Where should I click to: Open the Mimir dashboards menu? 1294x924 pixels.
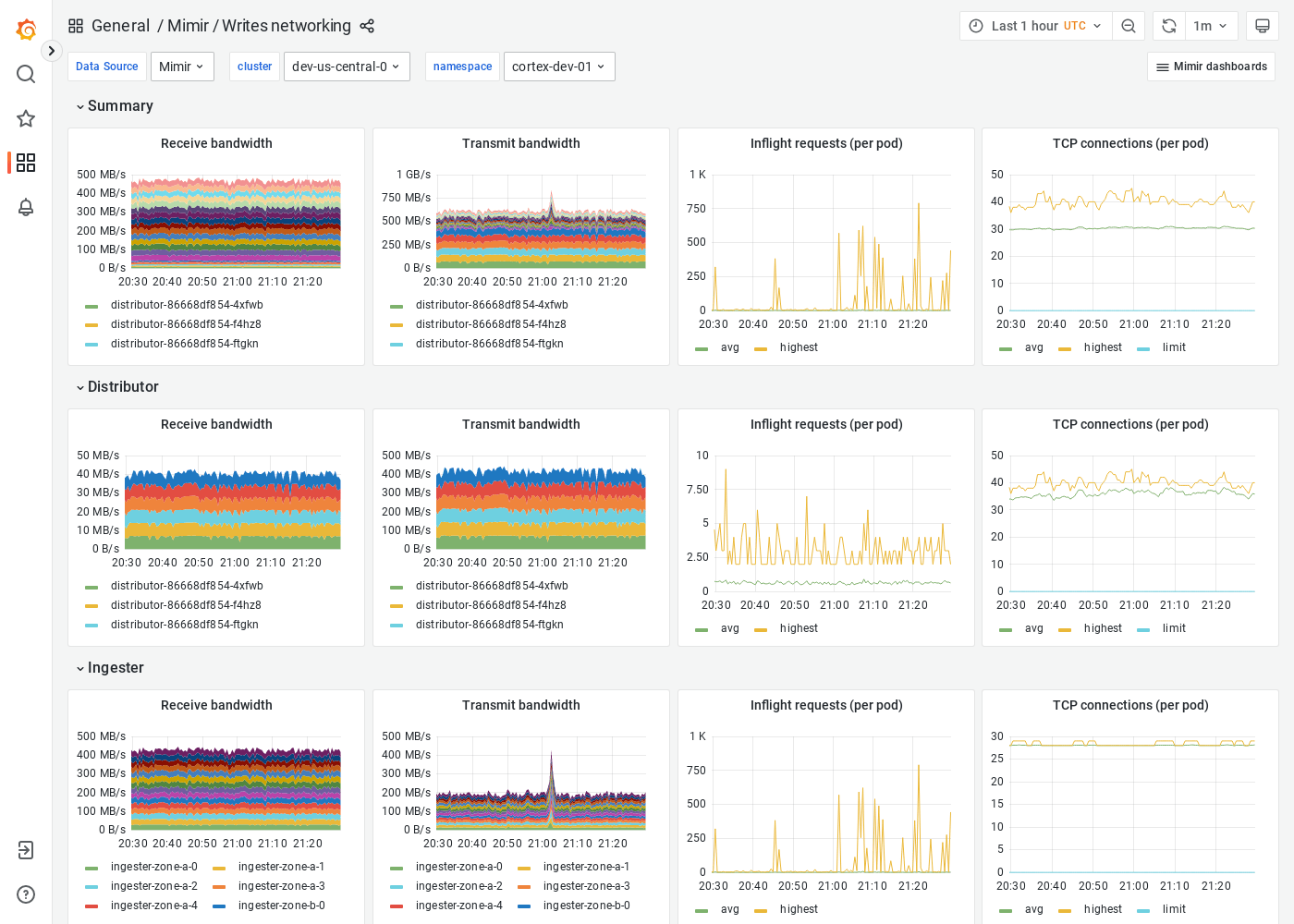tap(1211, 67)
